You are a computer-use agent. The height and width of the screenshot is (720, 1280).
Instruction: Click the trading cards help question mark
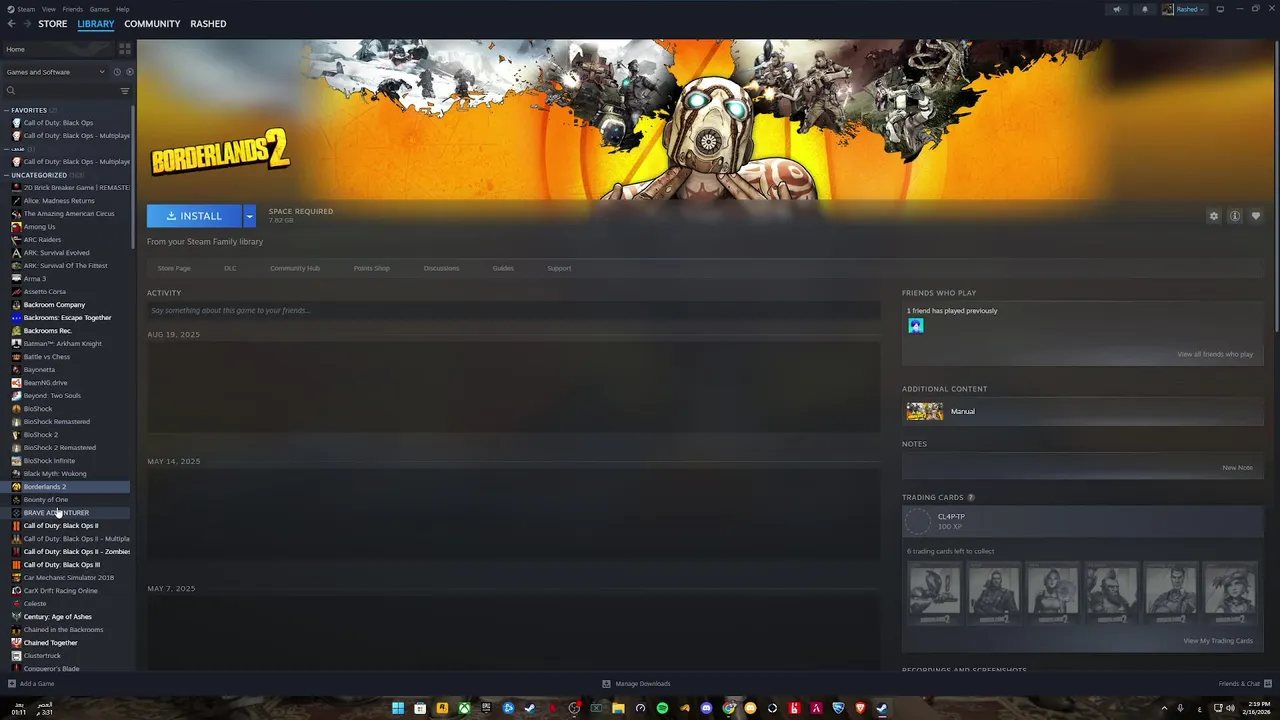970,497
